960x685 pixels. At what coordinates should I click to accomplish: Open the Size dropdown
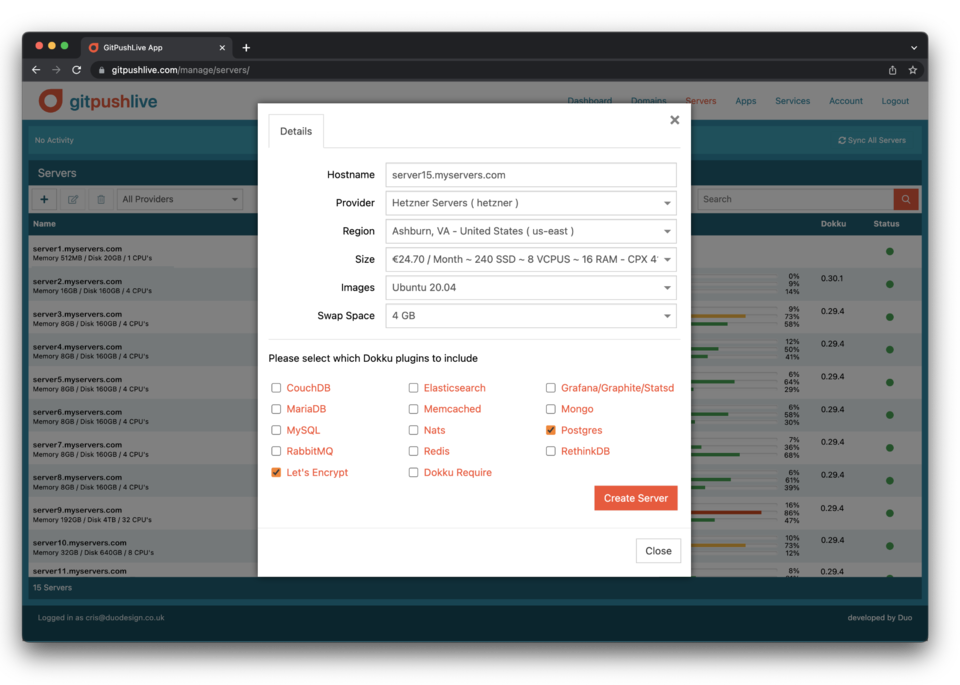(x=531, y=260)
